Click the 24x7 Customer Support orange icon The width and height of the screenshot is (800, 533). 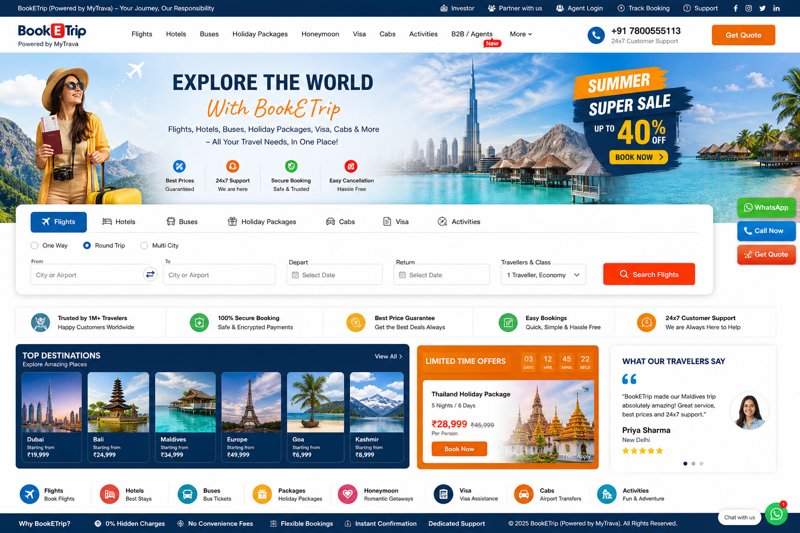point(646,323)
